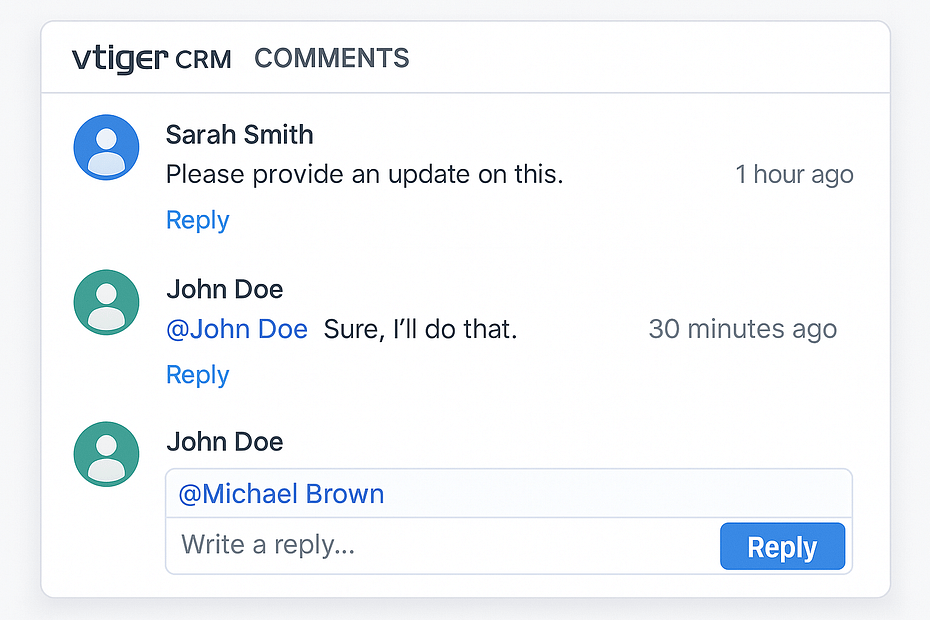
Task: Click the CRM label beside the vtiger logo
Action: pos(203,60)
